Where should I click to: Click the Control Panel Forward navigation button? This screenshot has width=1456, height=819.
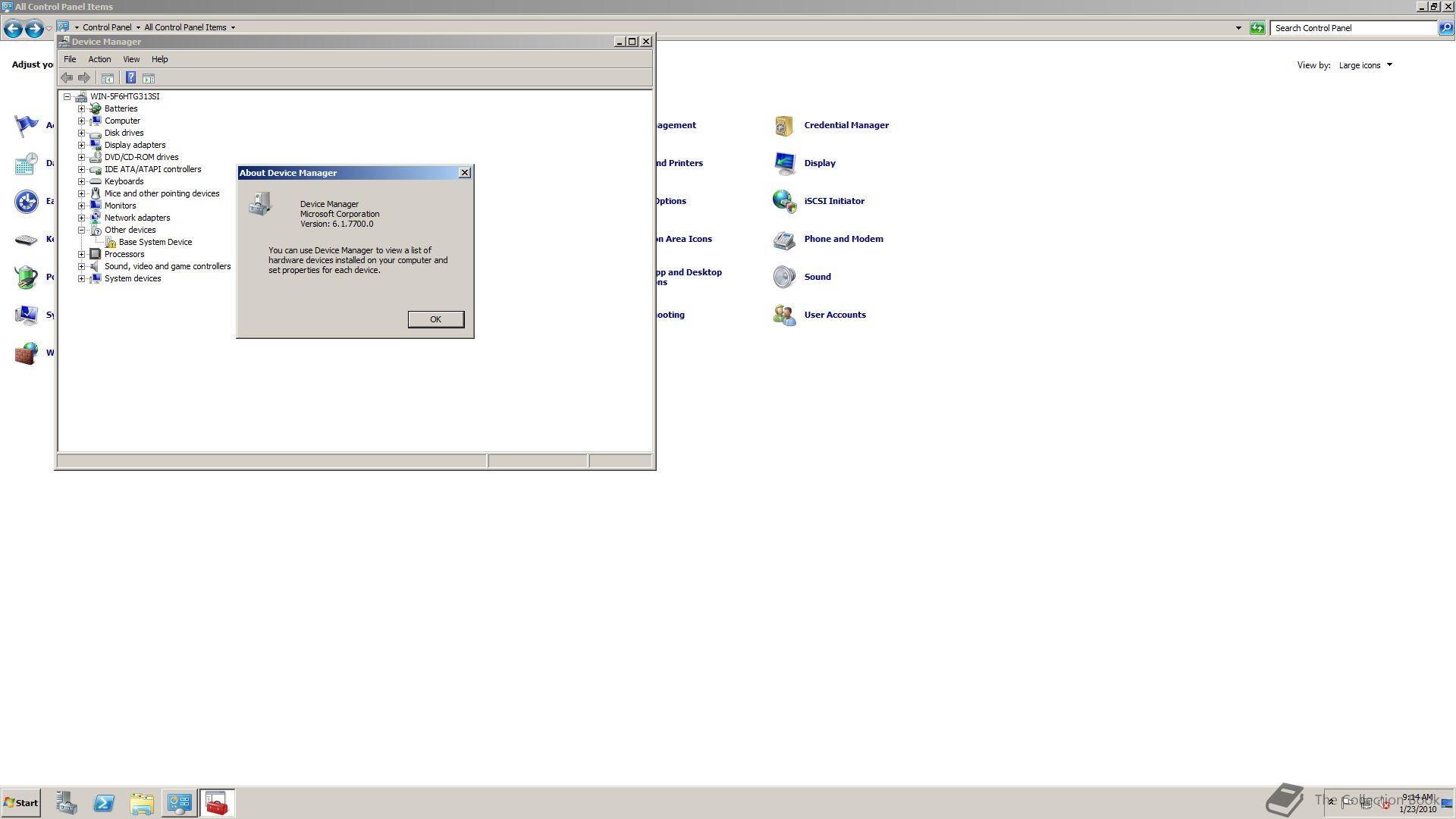(34, 29)
